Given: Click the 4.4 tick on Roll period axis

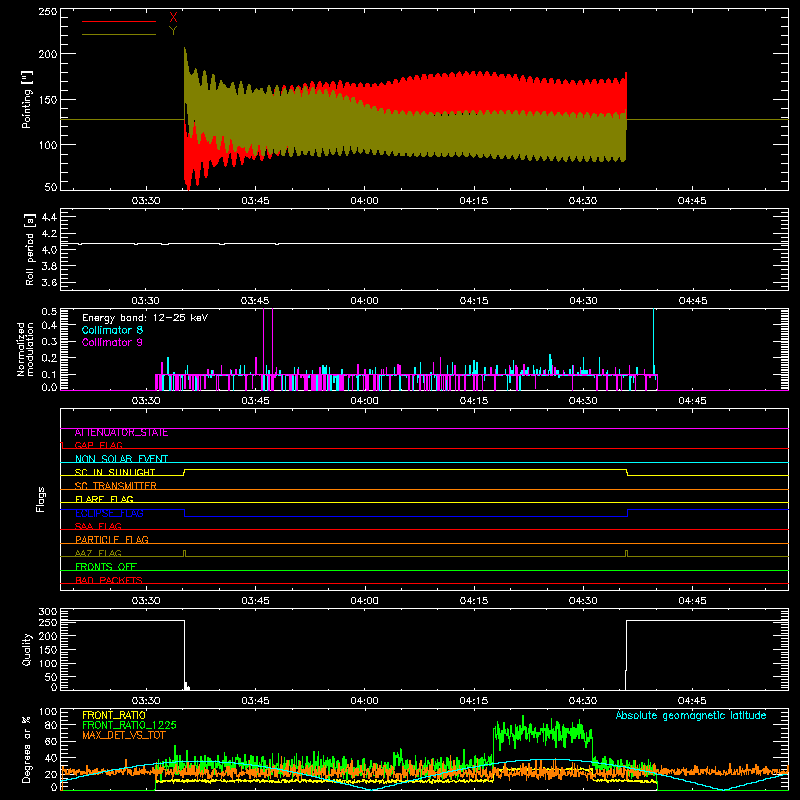Looking at the screenshot, I should [x=49, y=217].
